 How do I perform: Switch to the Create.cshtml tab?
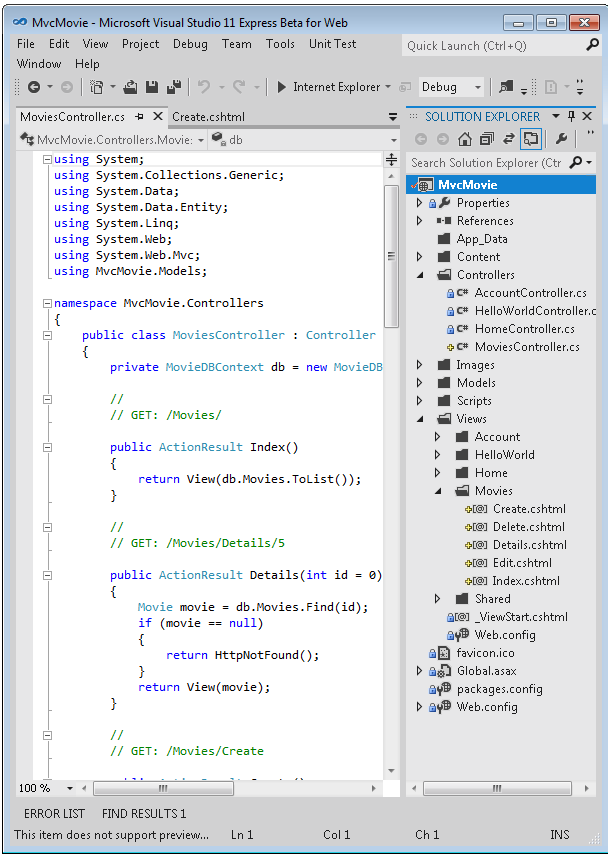pos(208,116)
